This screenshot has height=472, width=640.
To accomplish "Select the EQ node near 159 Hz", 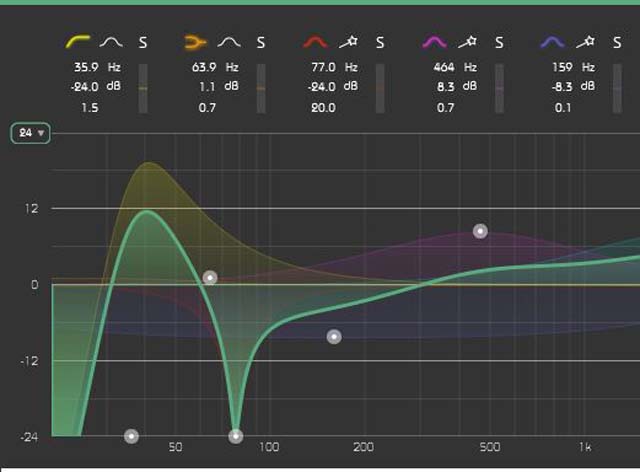I will pos(334,337).
